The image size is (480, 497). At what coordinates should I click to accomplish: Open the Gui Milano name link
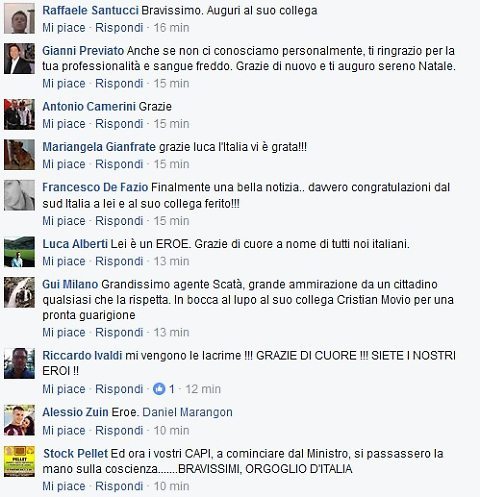[x=70, y=284]
